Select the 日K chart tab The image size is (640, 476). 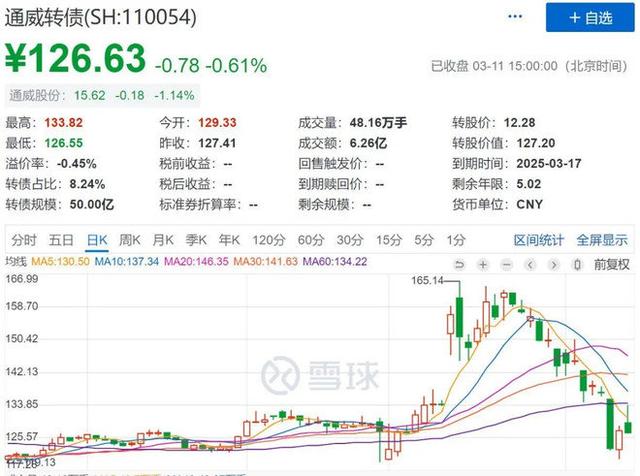click(97, 240)
